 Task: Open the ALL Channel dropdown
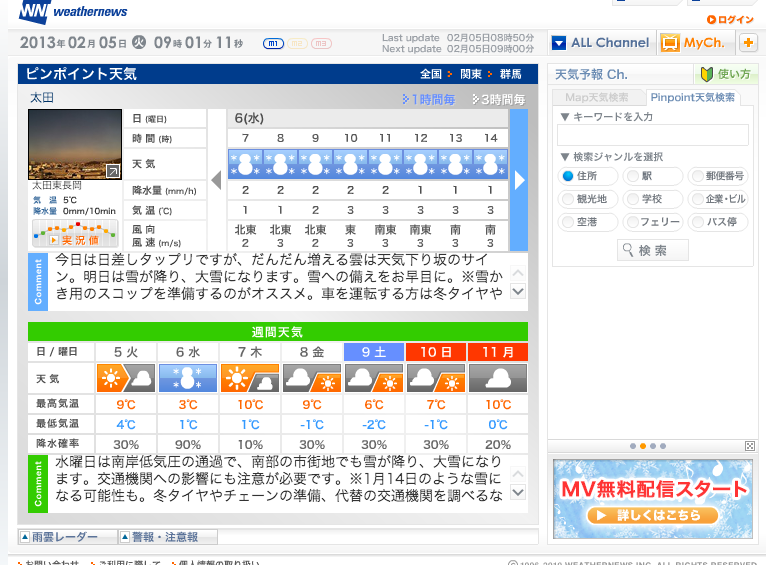pos(601,43)
